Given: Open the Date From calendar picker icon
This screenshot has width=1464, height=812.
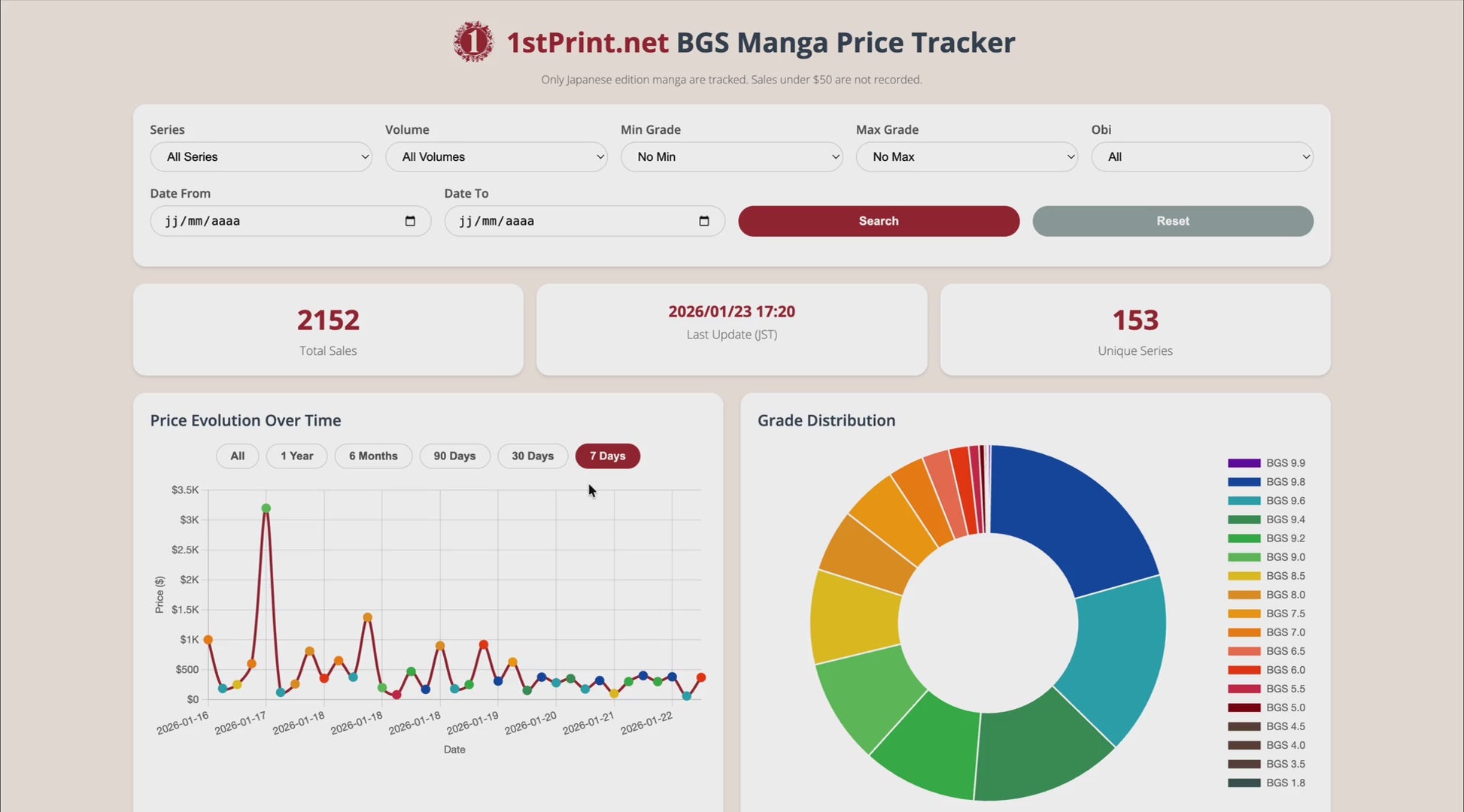Looking at the screenshot, I should point(410,221).
